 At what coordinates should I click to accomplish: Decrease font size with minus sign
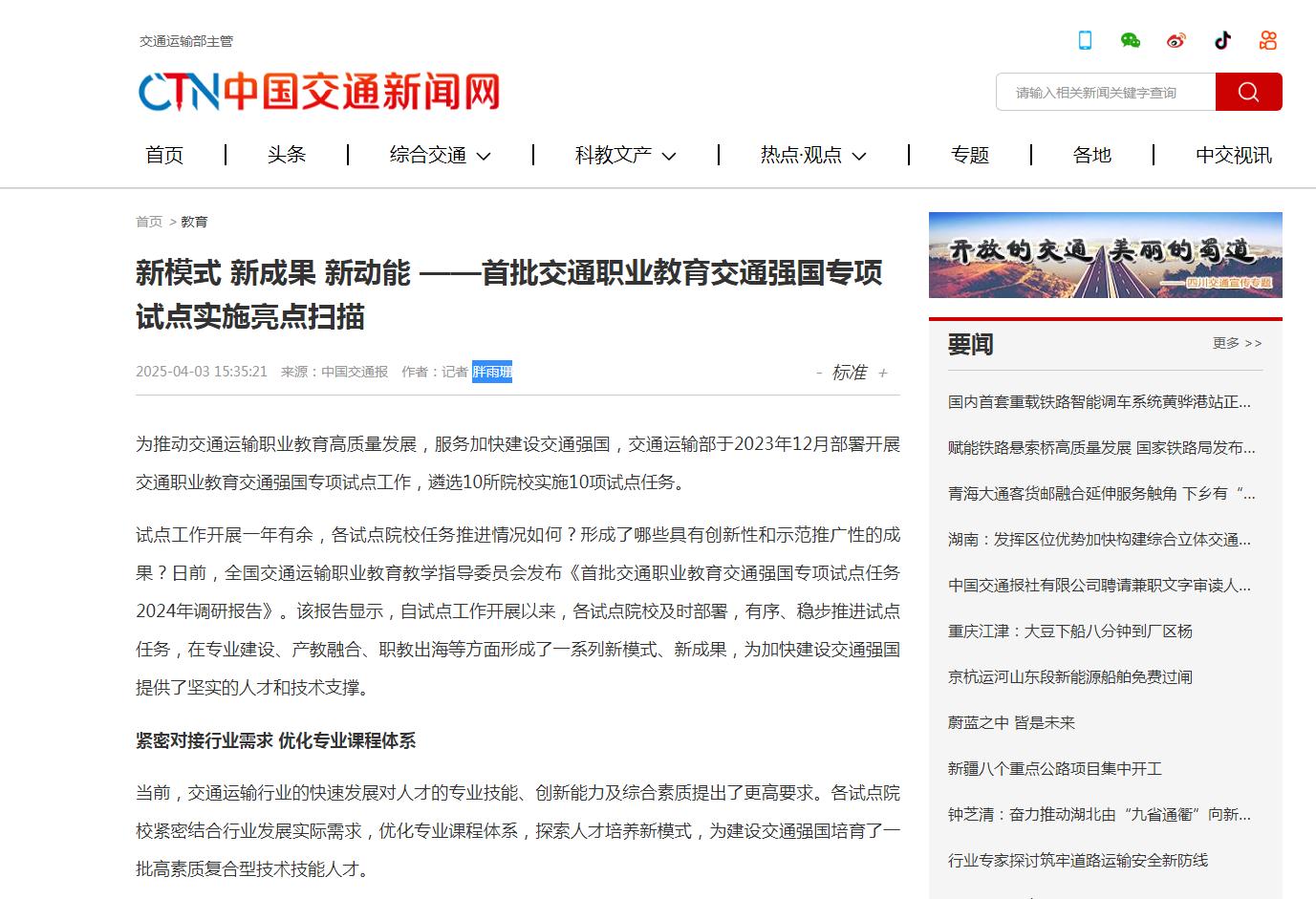tap(819, 374)
